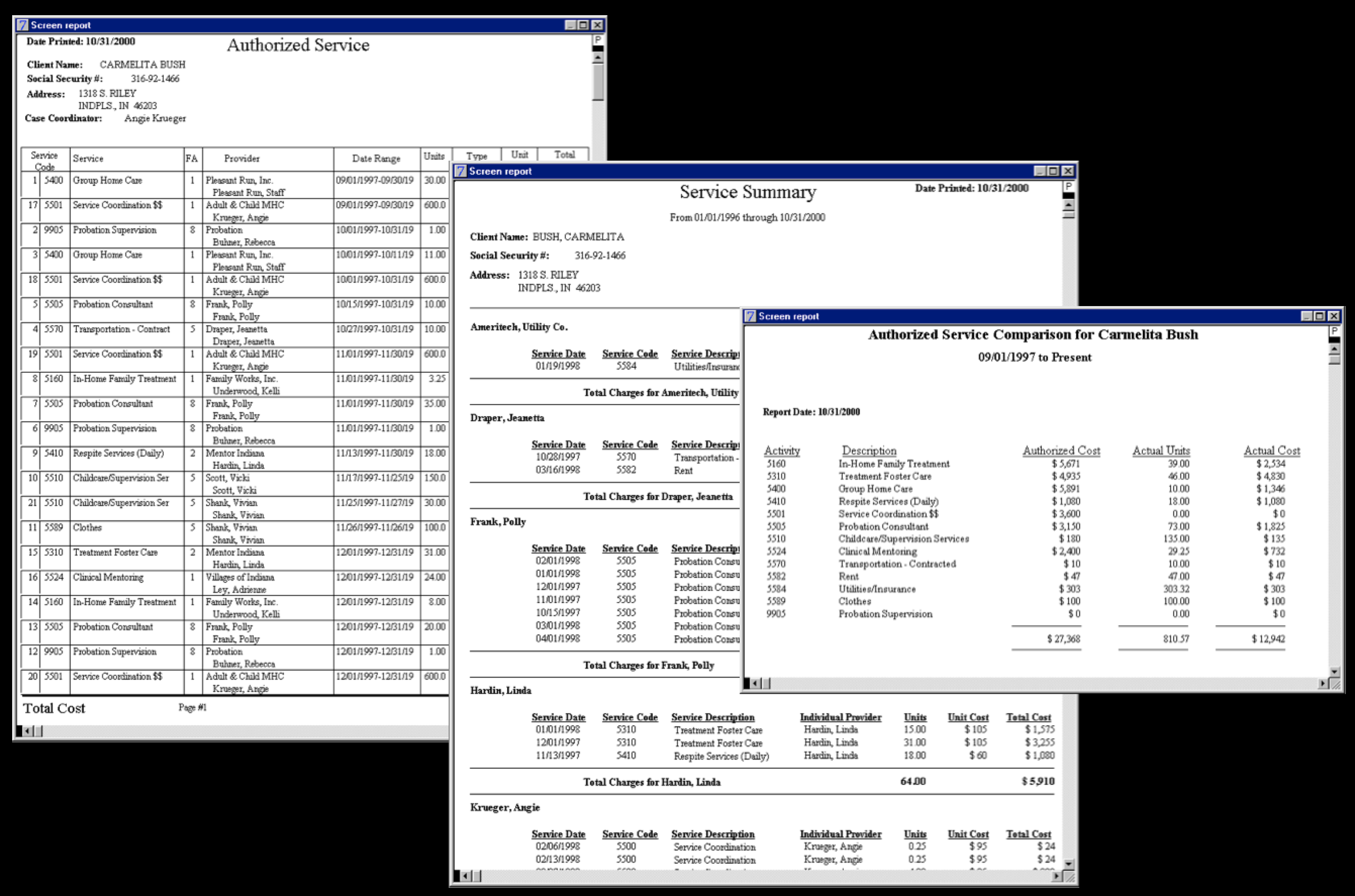This screenshot has width=1355, height=896.
Task: Minimize the Service Summary window
Action: point(1040,171)
